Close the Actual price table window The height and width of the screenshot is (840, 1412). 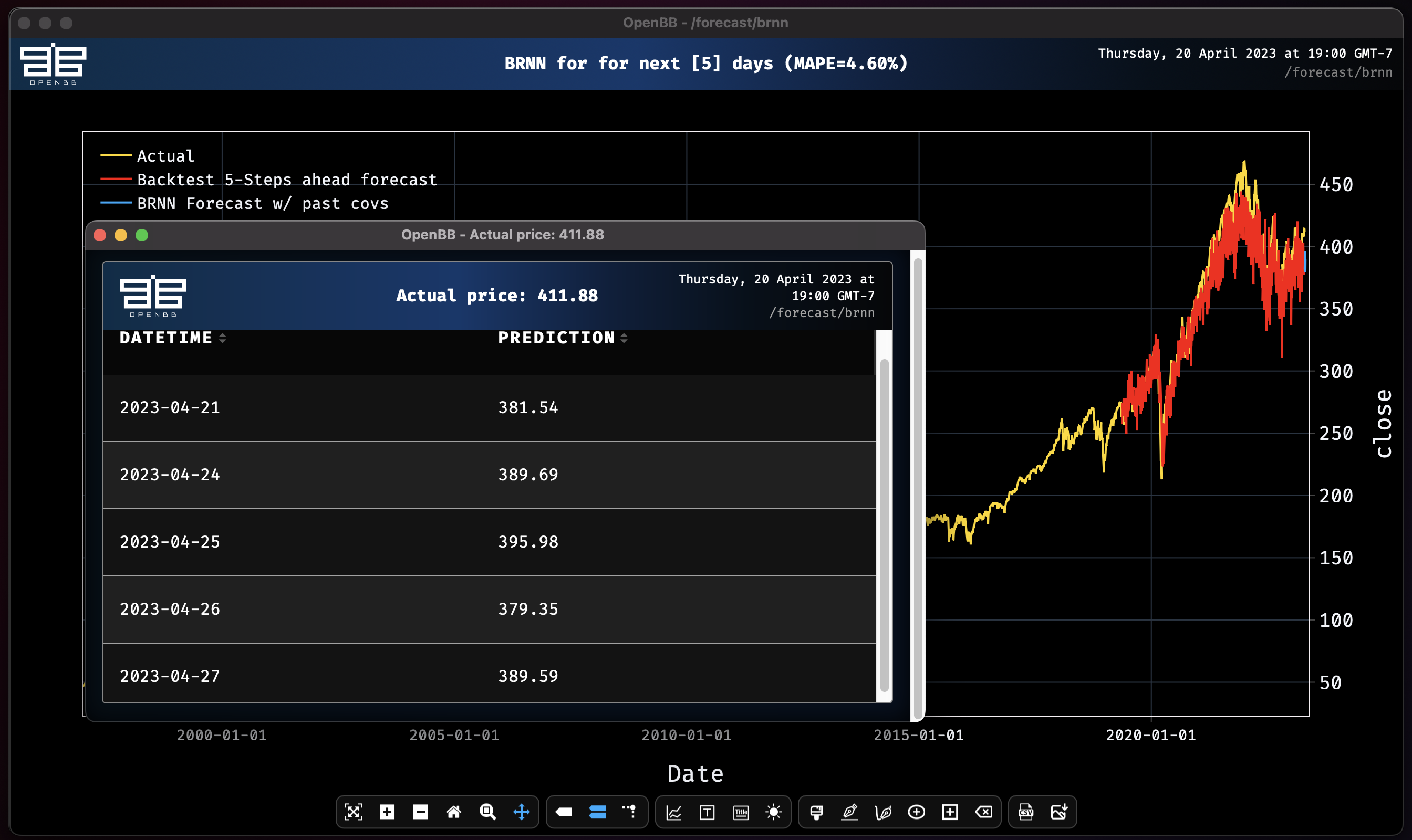(x=100, y=235)
